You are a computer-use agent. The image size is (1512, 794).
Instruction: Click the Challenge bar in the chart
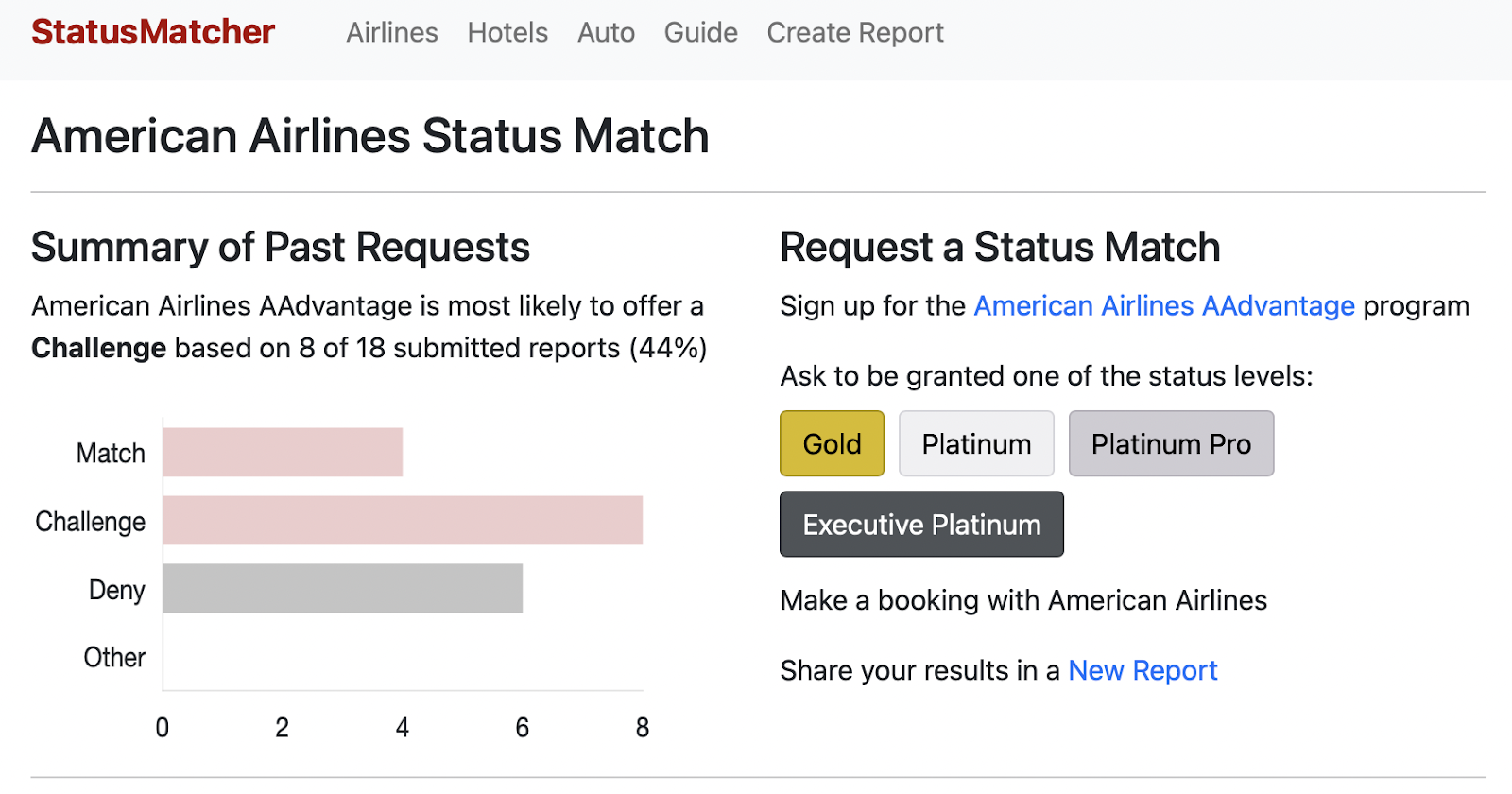403,520
